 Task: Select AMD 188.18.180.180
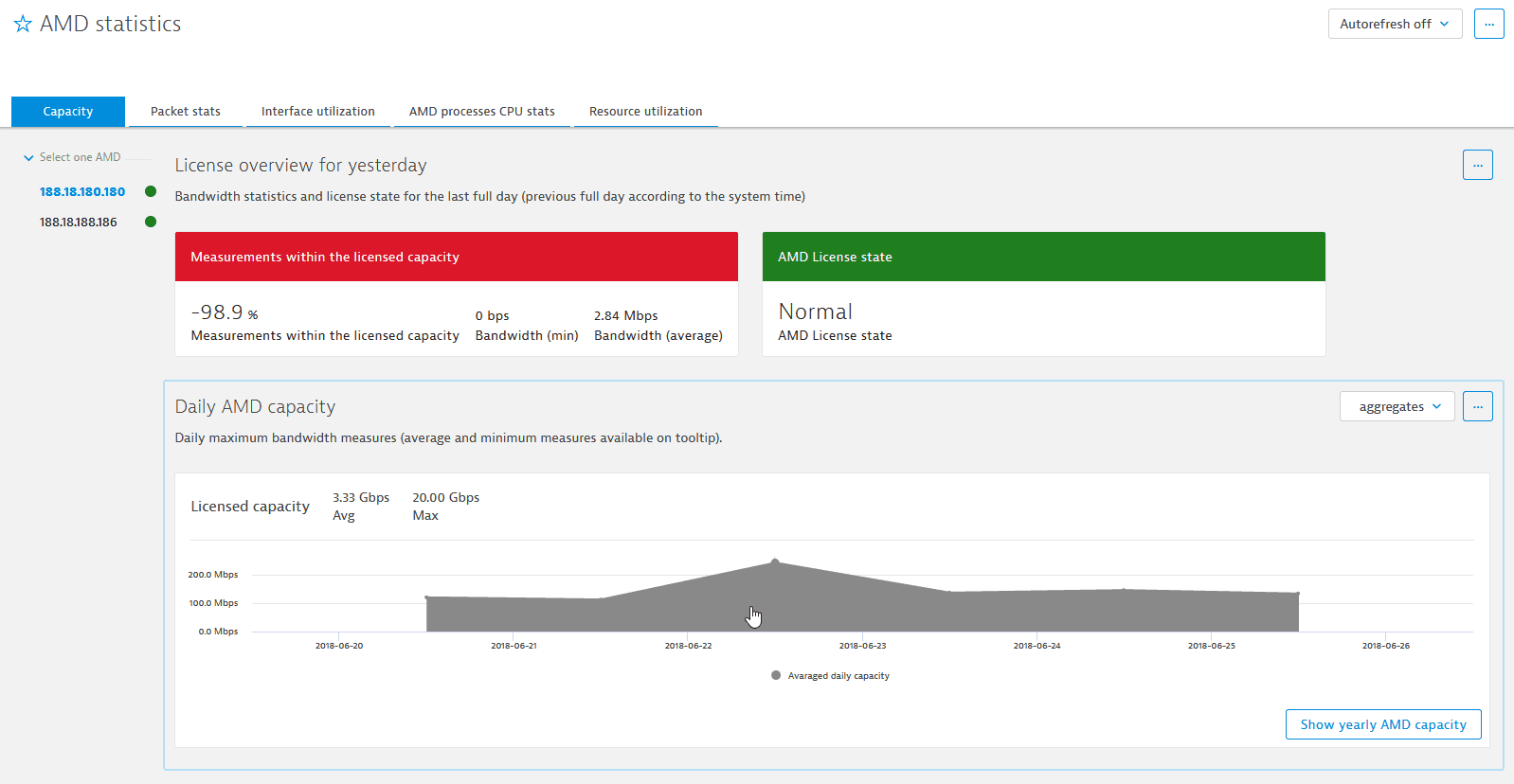point(82,191)
